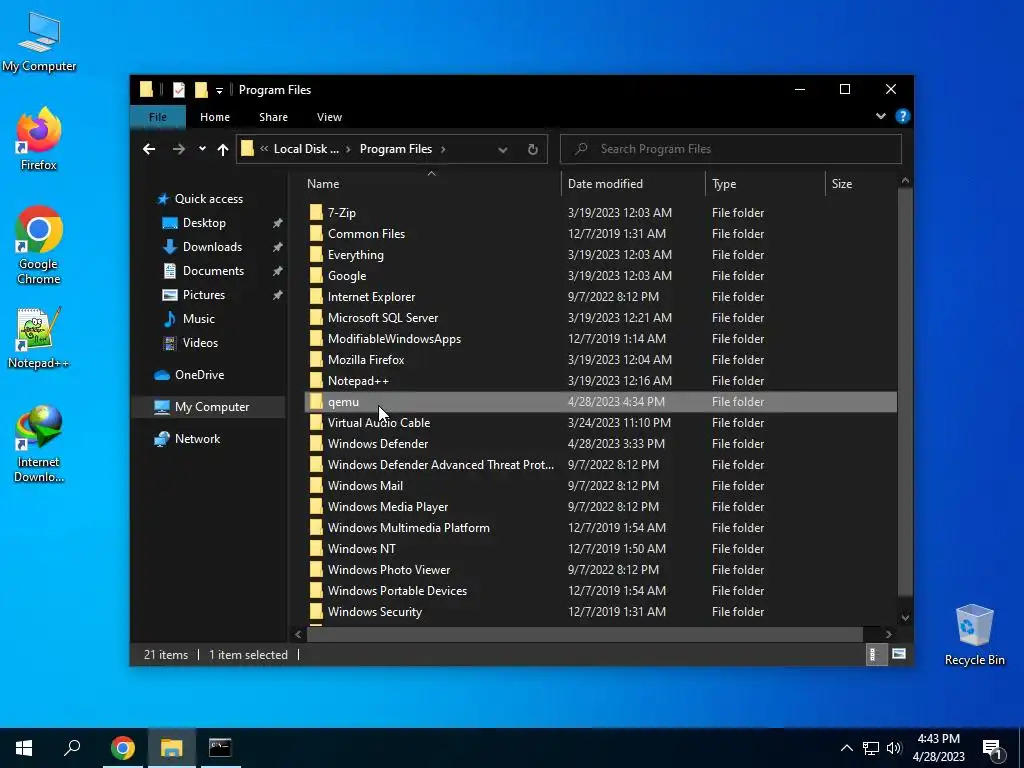Open the notification center icon
Image resolution: width=1024 pixels, height=768 pixels.
(x=993, y=748)
